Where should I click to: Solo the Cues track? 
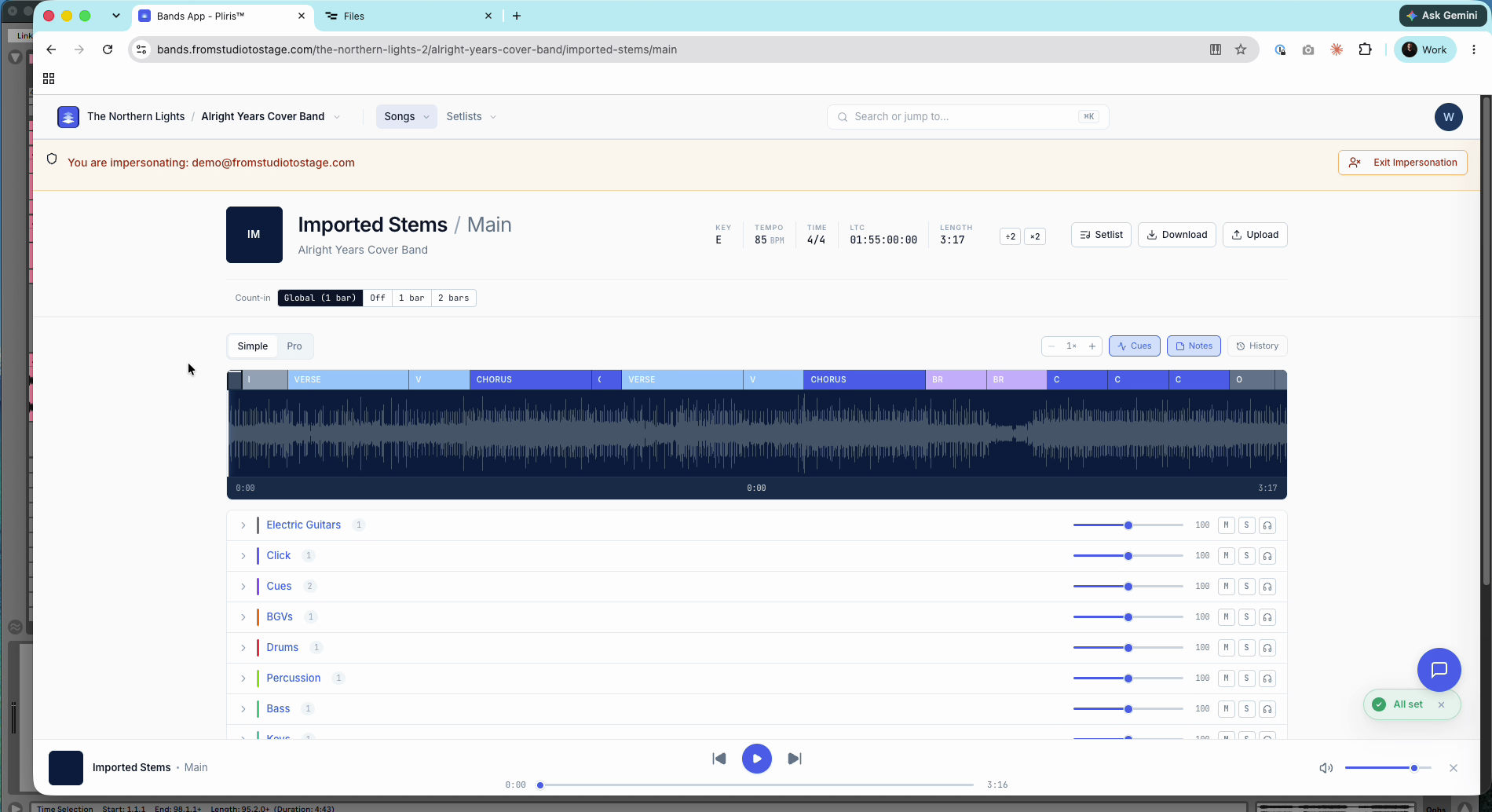[x=1246, y=587]
